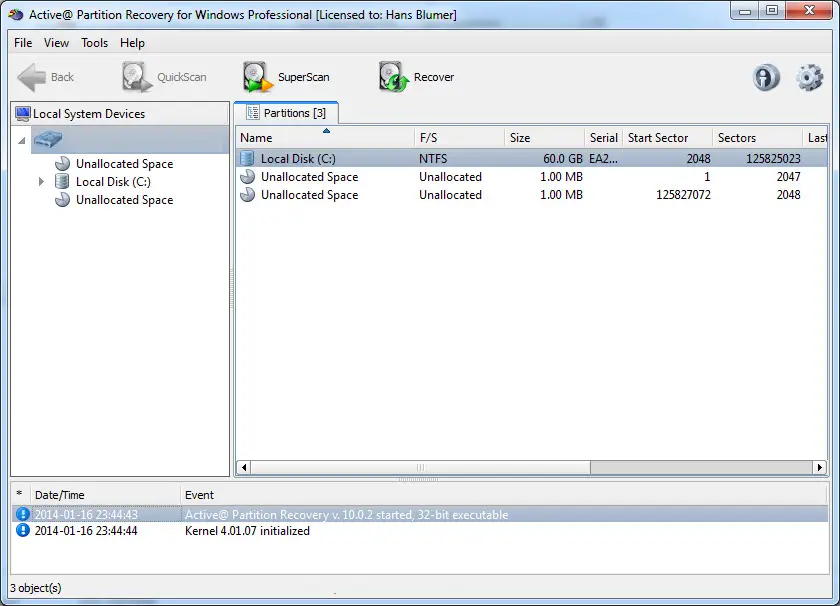This screenshot has height=606, width=840.
Task: Sort by the Size column header
Action: click(x=544, y=138)
